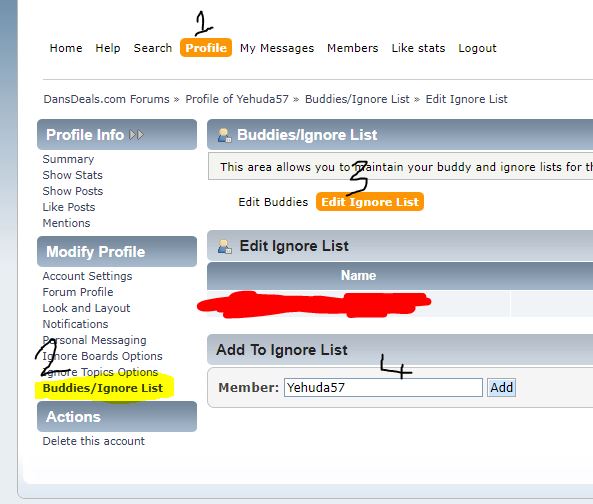Open the Home menu item
Image resolution: width=593 pixels, height=504 pixels.
66,48
